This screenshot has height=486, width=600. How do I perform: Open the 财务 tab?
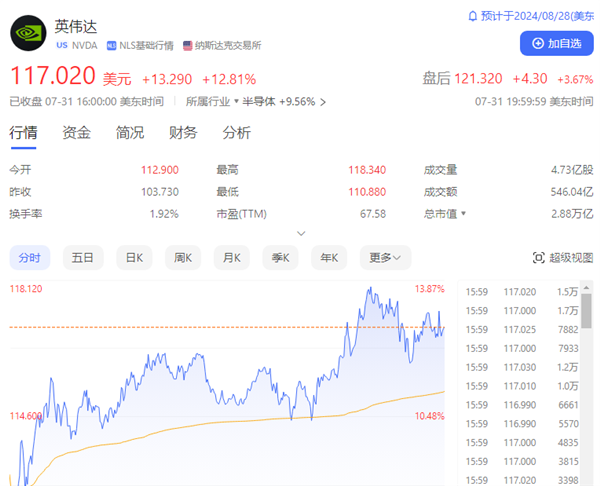[x=182, y=133]
